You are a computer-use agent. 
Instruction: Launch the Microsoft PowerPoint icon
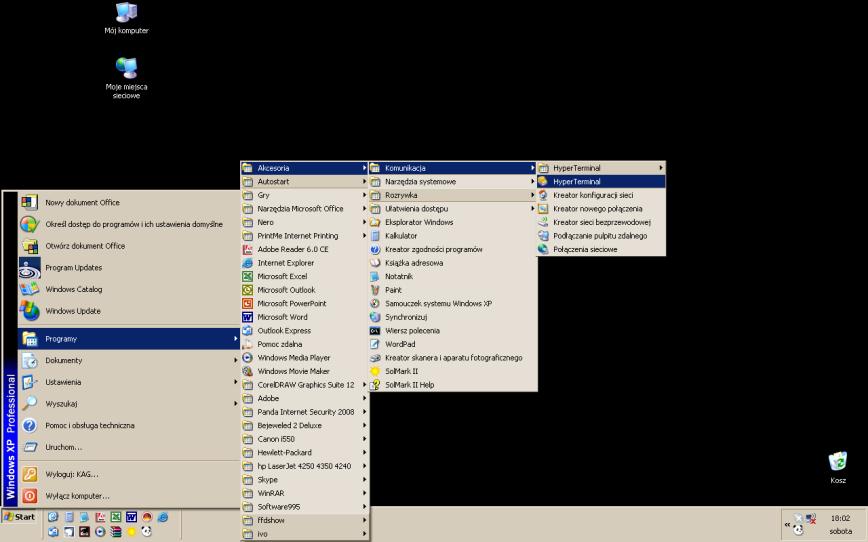pyautogui.click(x=247, y=303)
